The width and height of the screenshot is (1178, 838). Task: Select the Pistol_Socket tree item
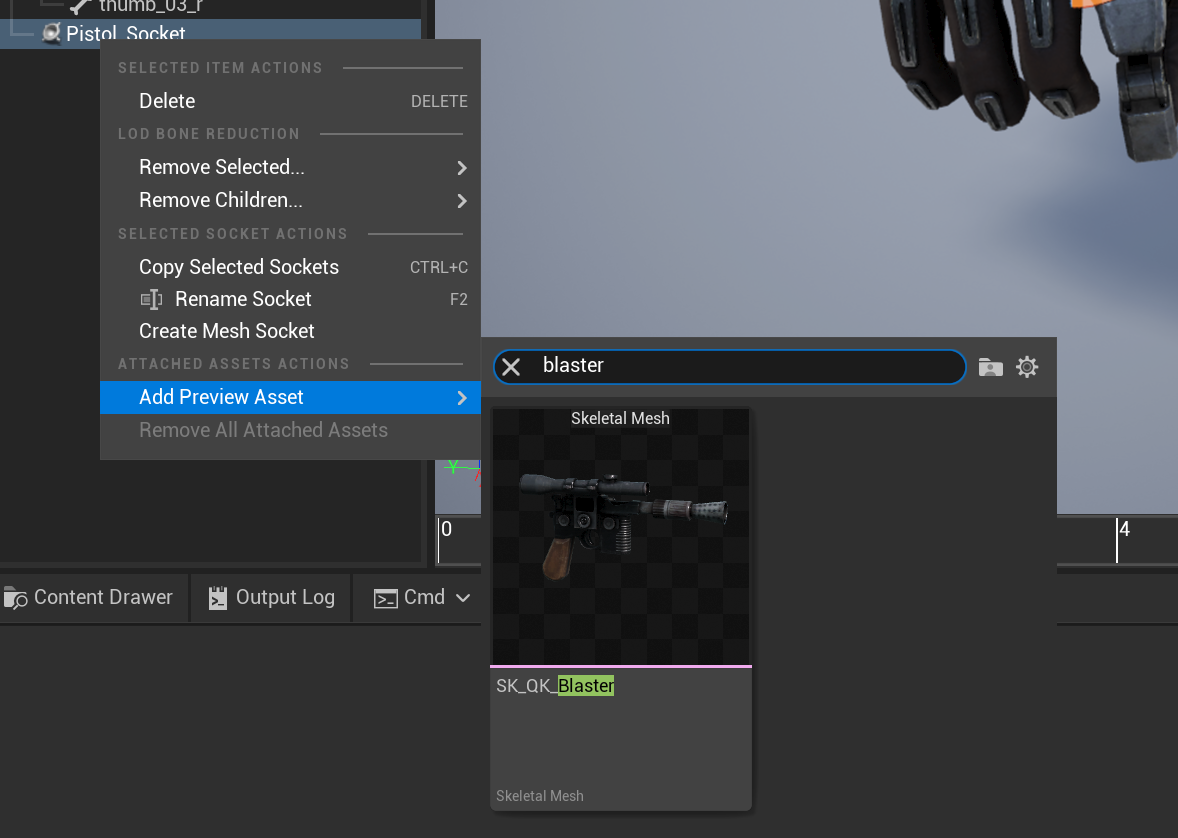pyautogui.click(x=210, y=34)
